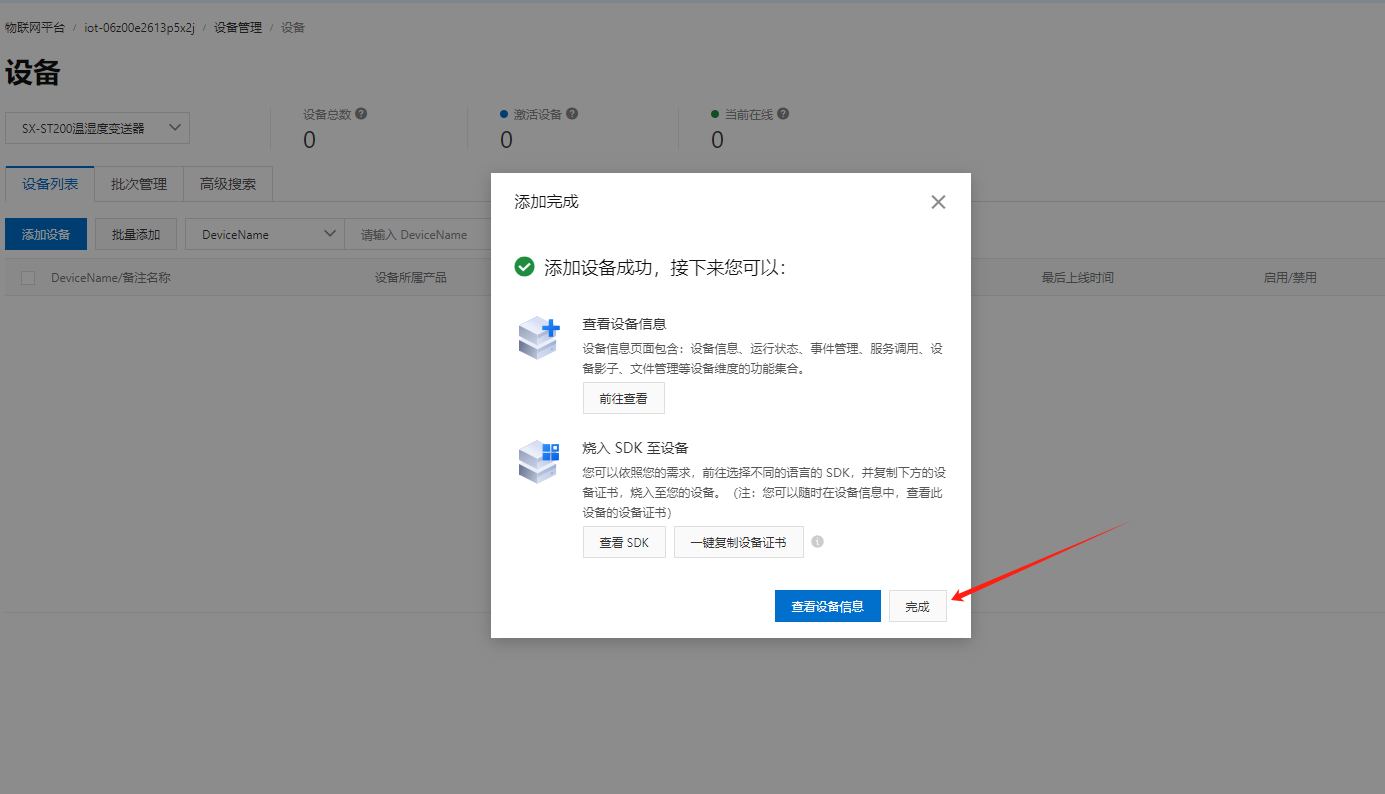1385x794 pixels.
Task: Close the 添加完成 dialog with X
Action: point(938,202)
